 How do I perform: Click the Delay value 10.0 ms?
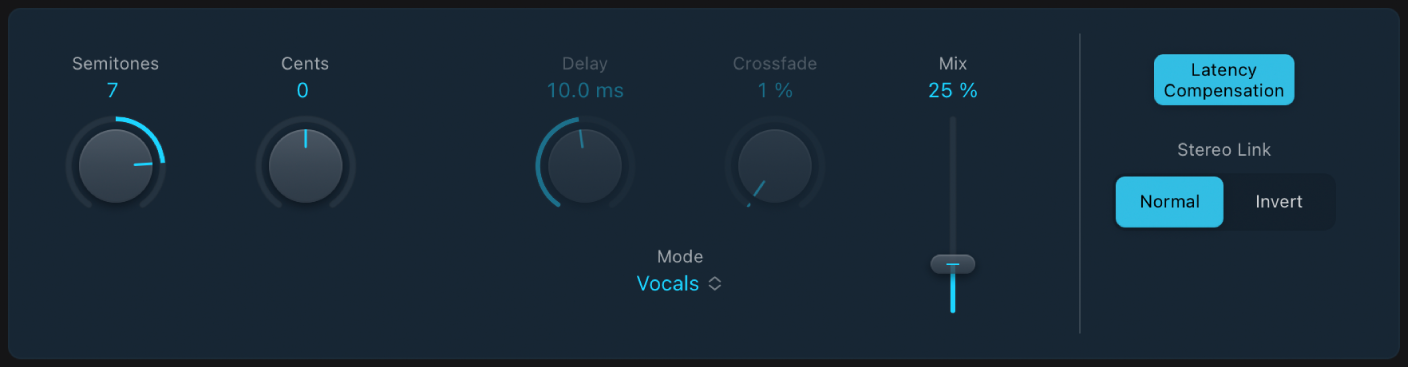point(585,91)
